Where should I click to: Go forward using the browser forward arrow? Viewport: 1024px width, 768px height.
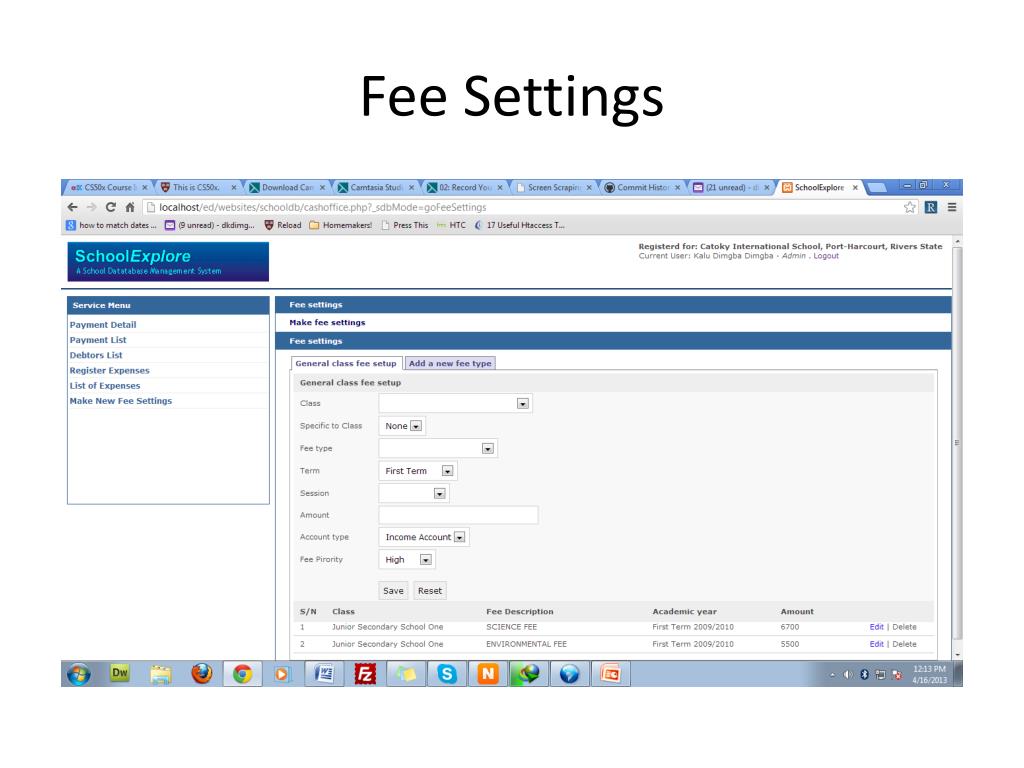(91, 207)
